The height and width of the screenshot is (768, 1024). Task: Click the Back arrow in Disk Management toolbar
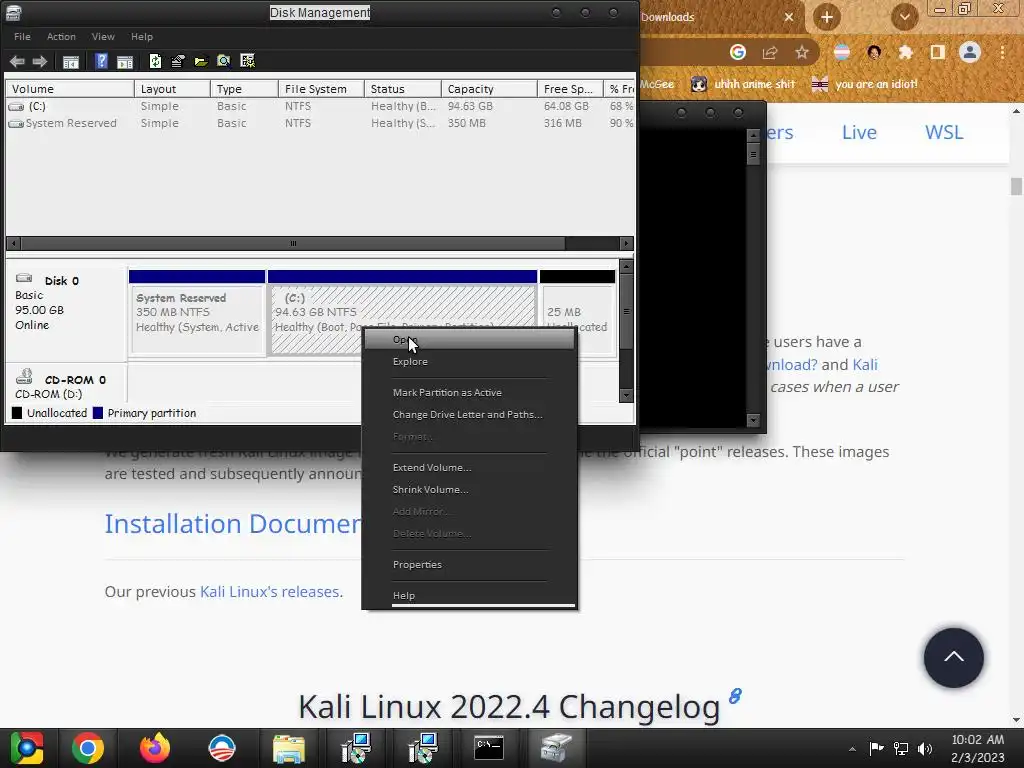coord(17,61)
